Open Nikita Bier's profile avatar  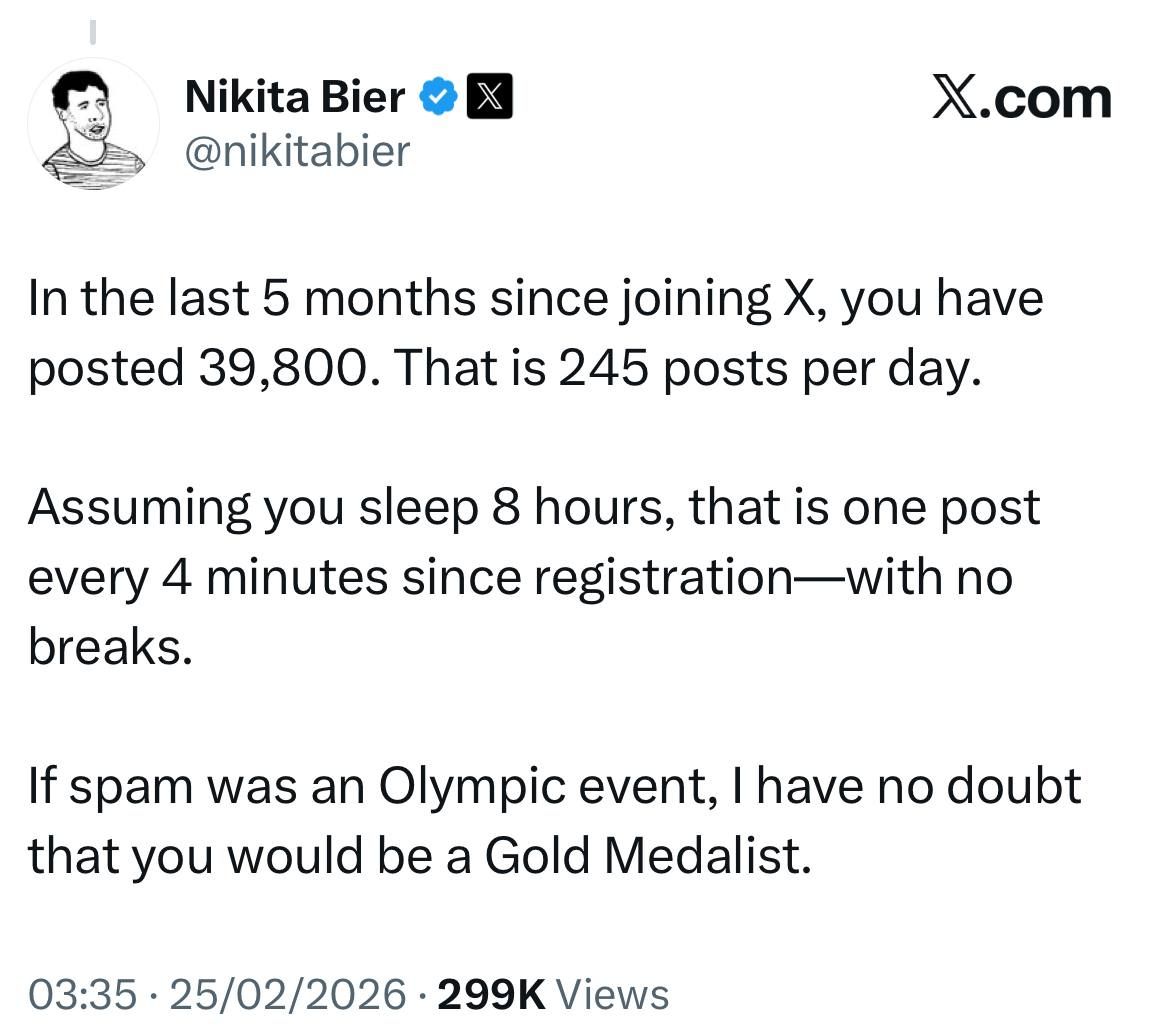click(93, 124)
